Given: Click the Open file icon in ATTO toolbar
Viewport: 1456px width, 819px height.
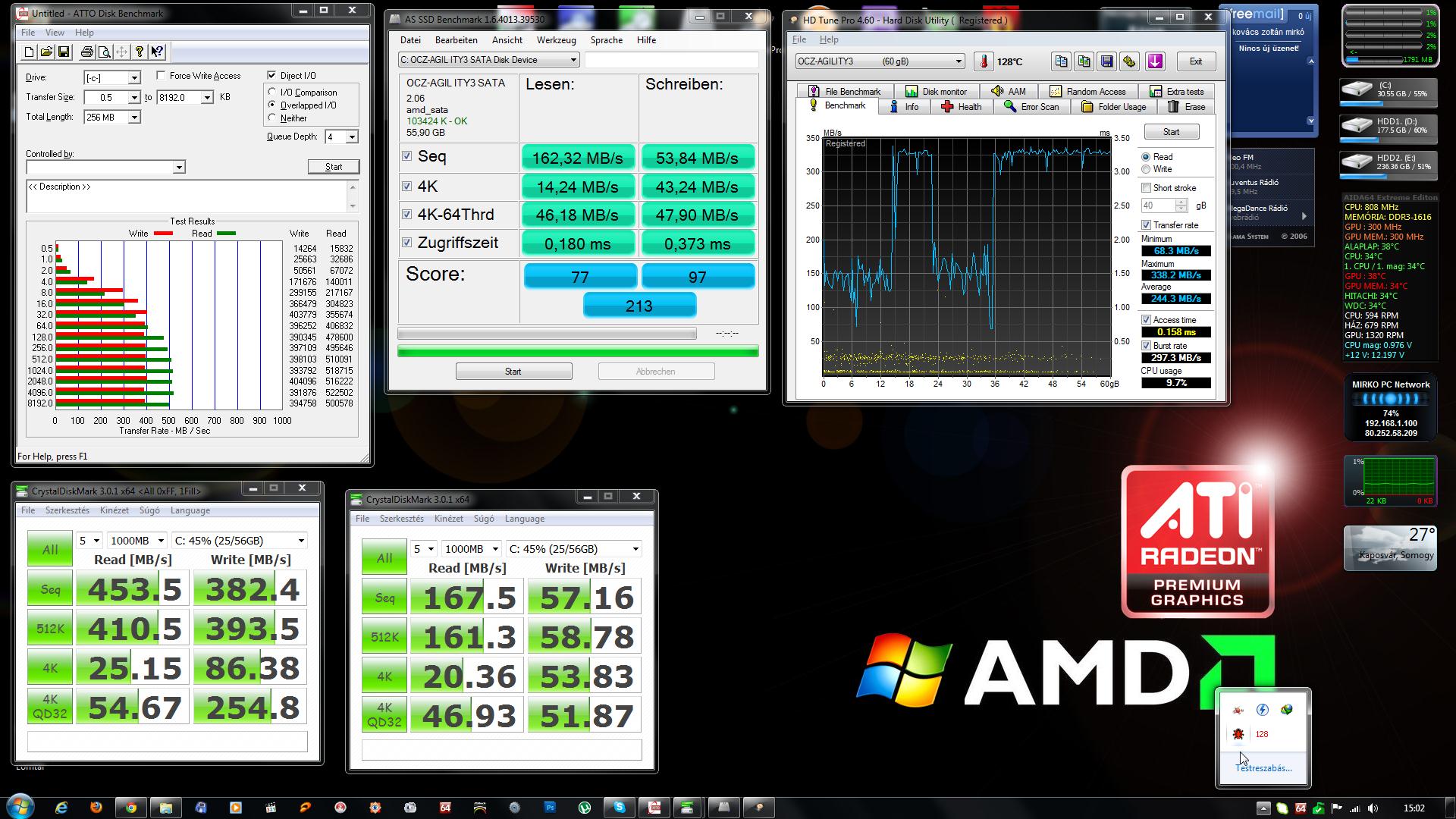Looking at the screenshot, I should 46,52.
